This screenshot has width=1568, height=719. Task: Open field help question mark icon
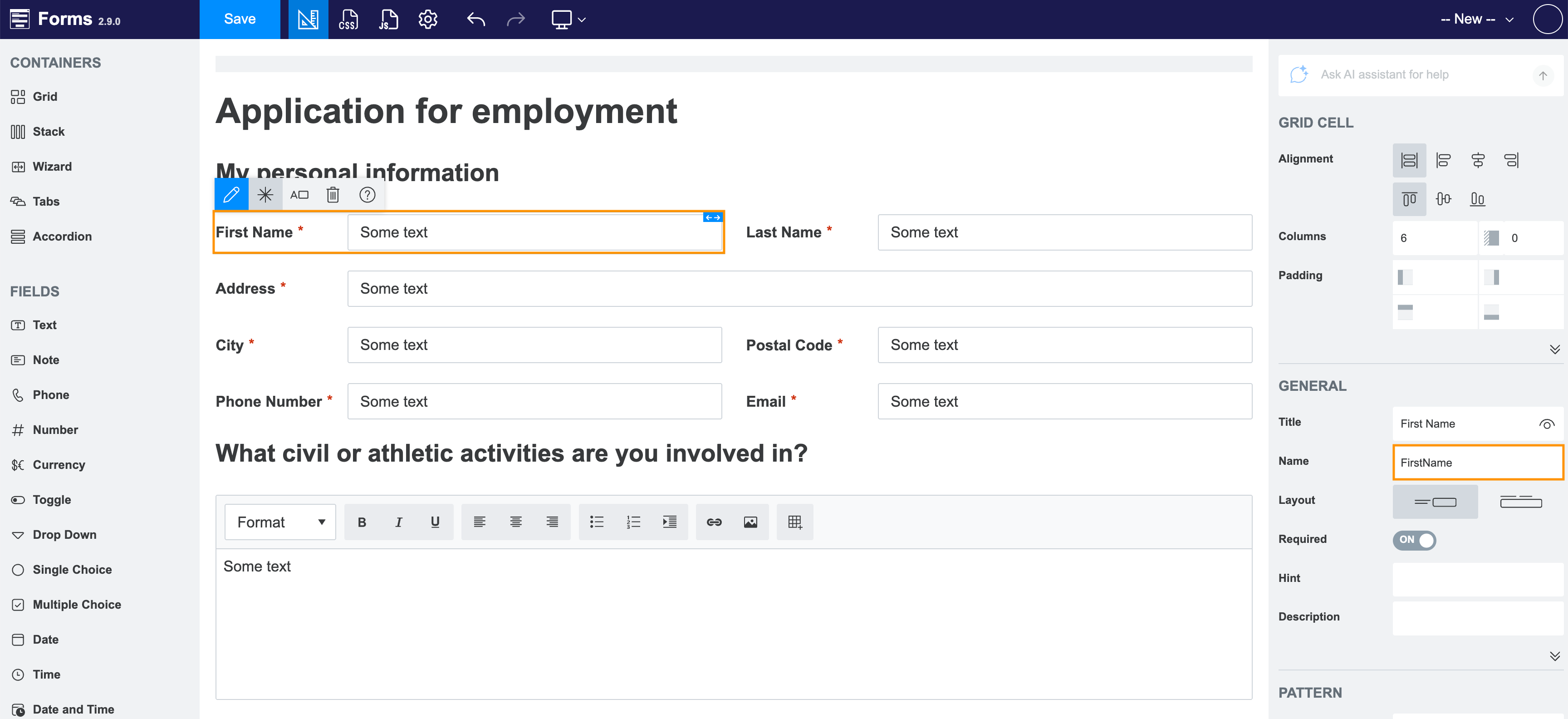367,195
